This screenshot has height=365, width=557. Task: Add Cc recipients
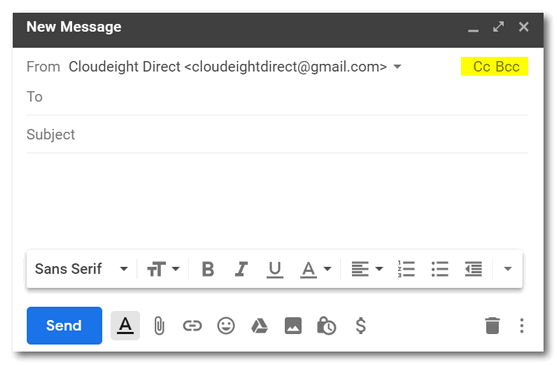(x=482, y=67)
